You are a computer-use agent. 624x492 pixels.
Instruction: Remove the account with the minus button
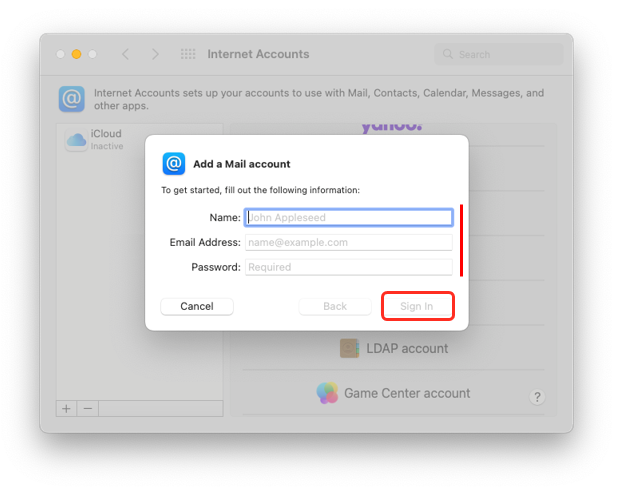[x=88, y=408]
